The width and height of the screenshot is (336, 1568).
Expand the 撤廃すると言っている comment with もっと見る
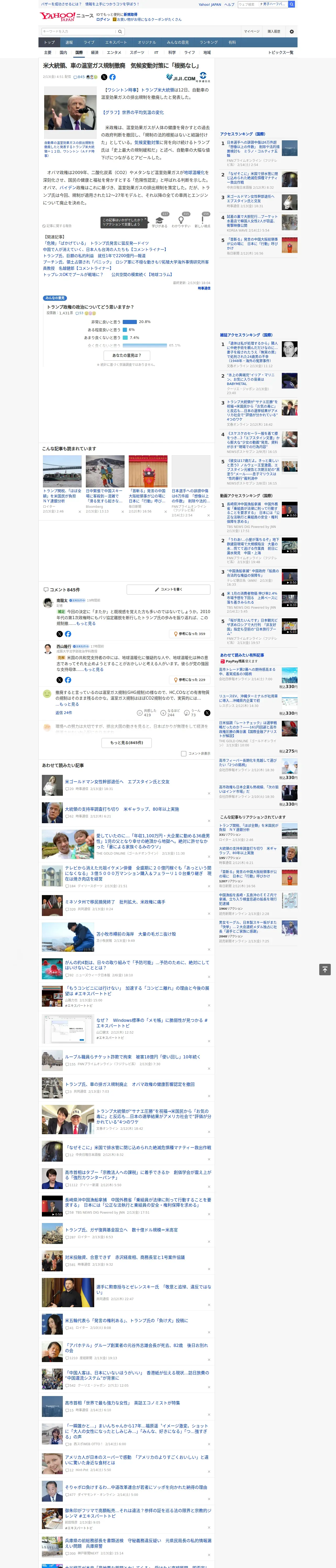tap(69, 704)
